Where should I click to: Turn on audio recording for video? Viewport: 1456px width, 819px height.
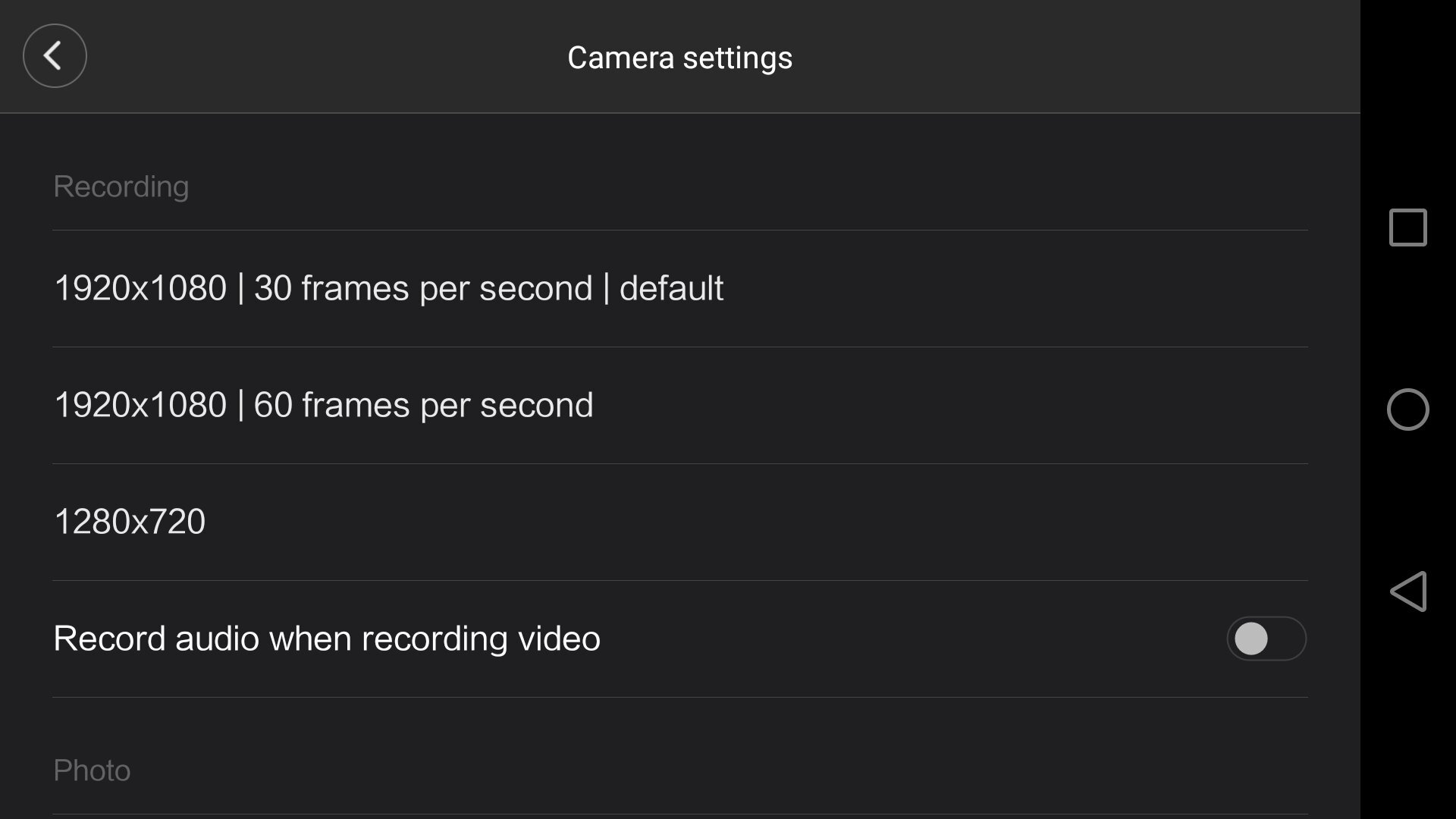(x=1266, y=639)
